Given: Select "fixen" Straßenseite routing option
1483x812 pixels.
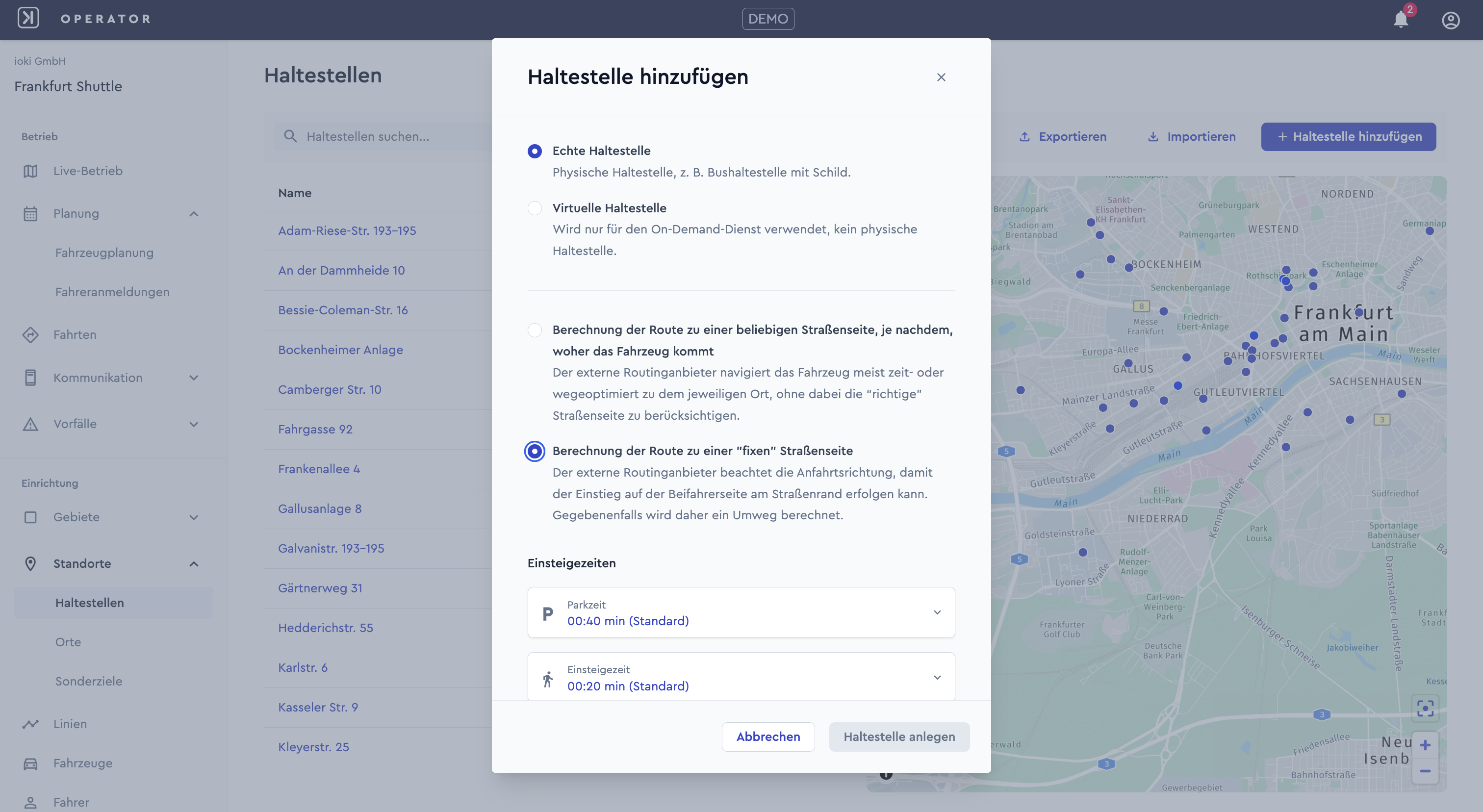Looking at the screenshot, I should 535,451.
